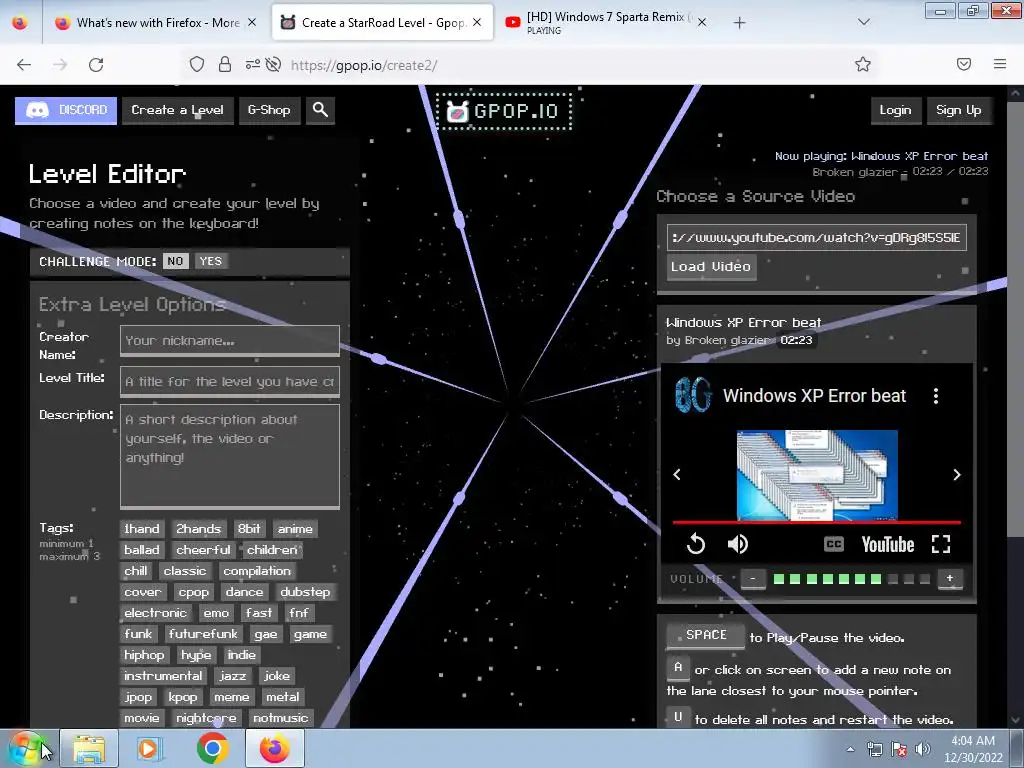The image size is (1024, 768).
Task: Click the browser forward arrow
Action: (60, 64)
